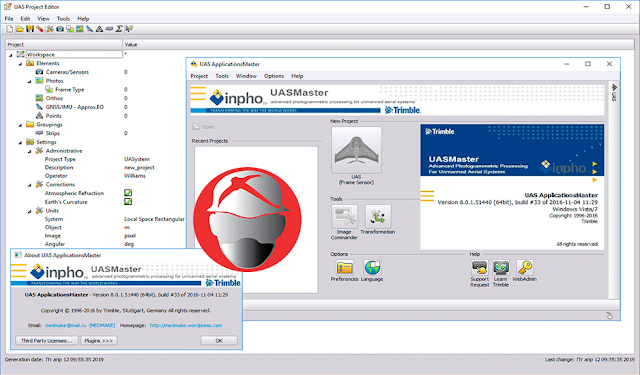Image resolution: width=640 pixels, height=375 pixels.
Task: Open Support Request help icon
Action: pyautogui.click(x=479, y=268)
